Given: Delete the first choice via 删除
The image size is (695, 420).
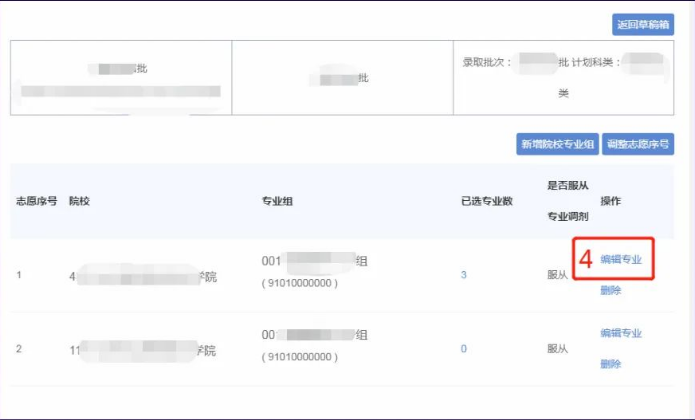Looking at the screenshot, I should [x=610, y=290].
